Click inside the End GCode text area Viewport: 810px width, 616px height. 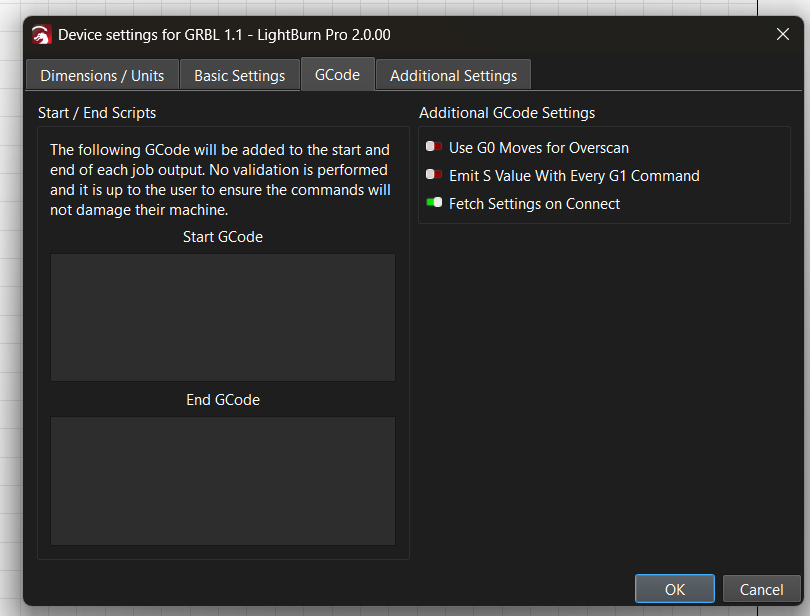click(223, 481)
